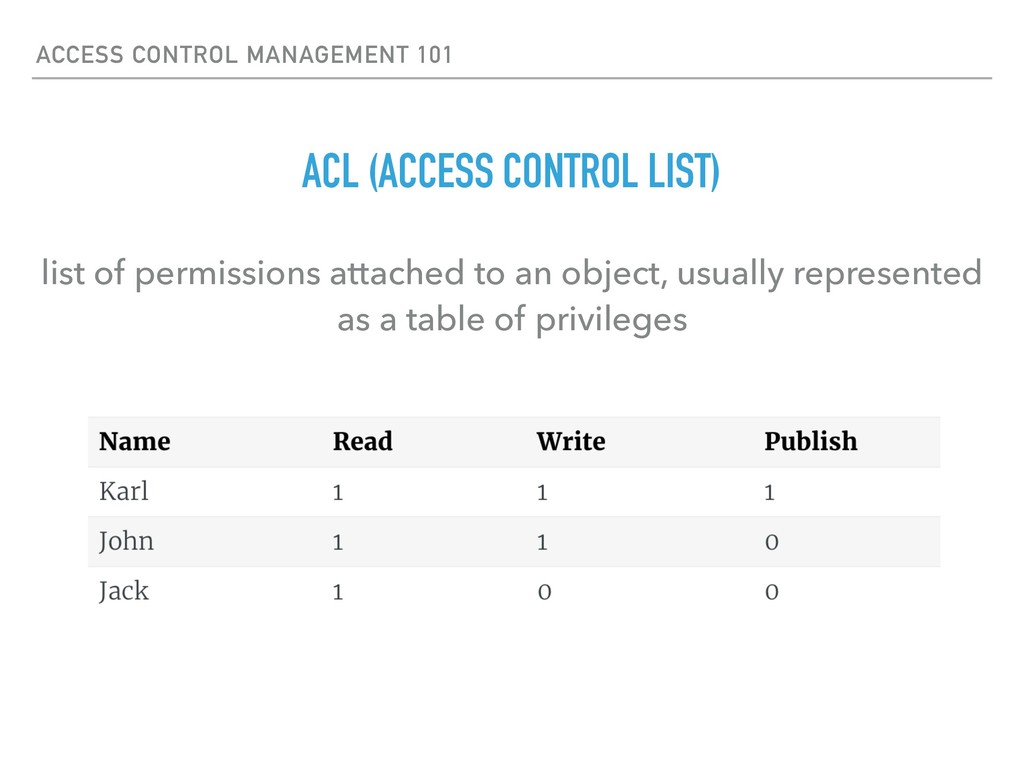
Task: Click the John name cell
Action: point(126,541)
